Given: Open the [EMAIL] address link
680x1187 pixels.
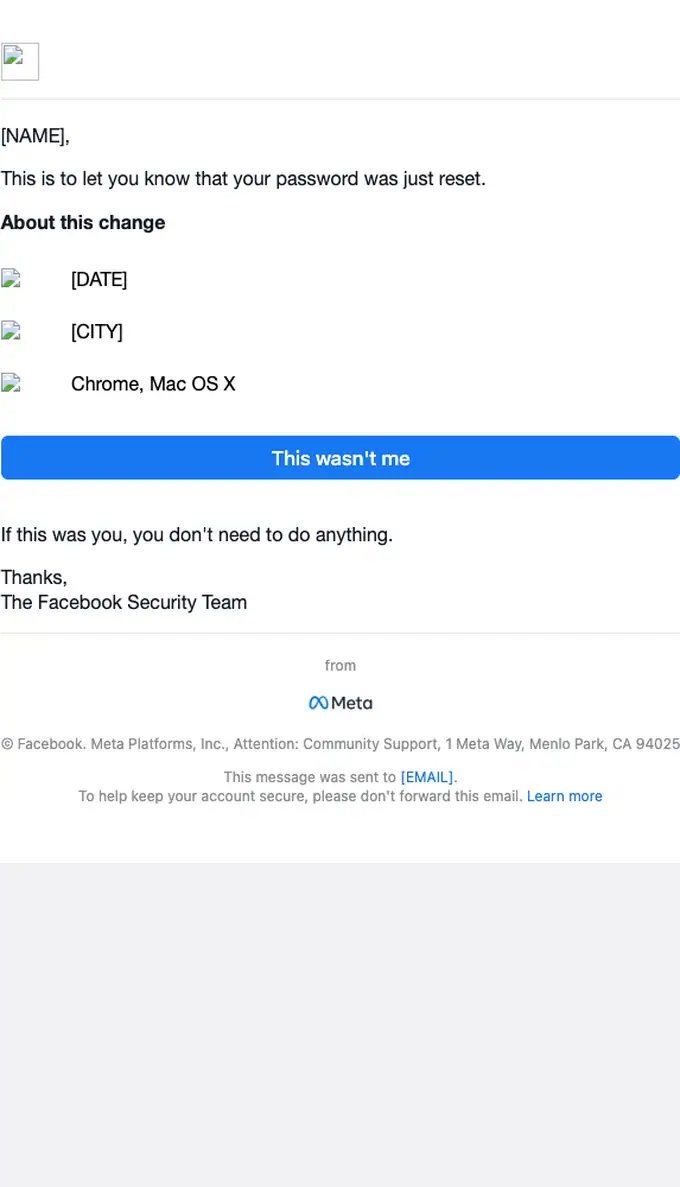Looking at the screenshot, I should coord(427,777).
